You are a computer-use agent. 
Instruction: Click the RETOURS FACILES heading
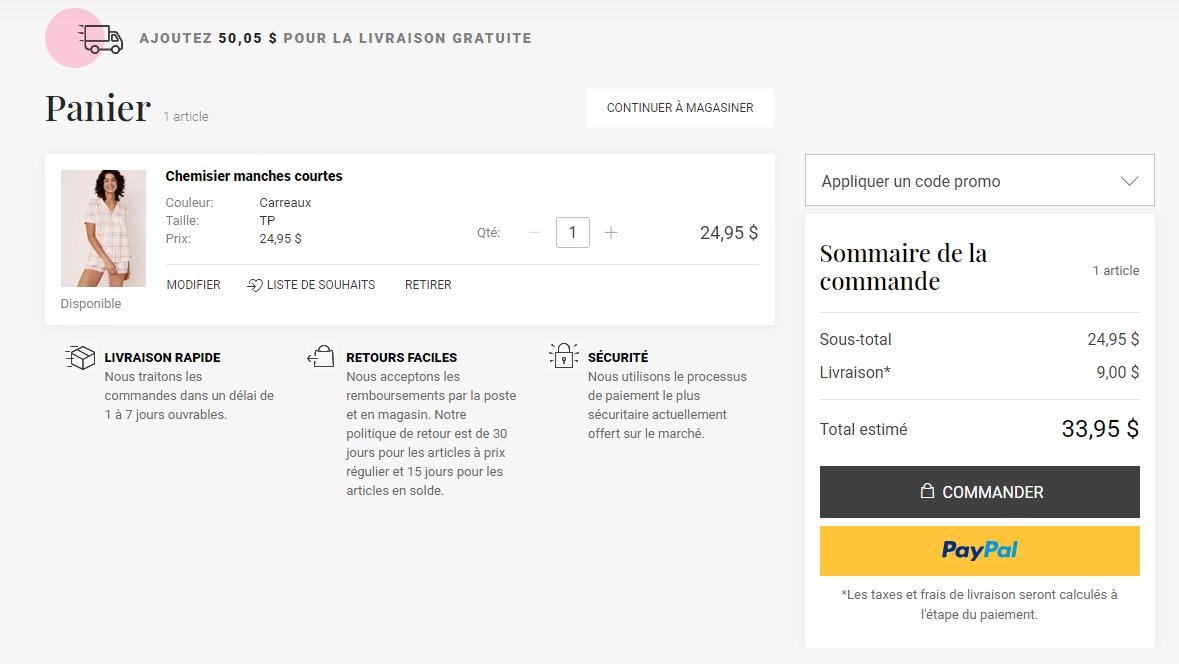pyautogui.click(x=402, y=357)
